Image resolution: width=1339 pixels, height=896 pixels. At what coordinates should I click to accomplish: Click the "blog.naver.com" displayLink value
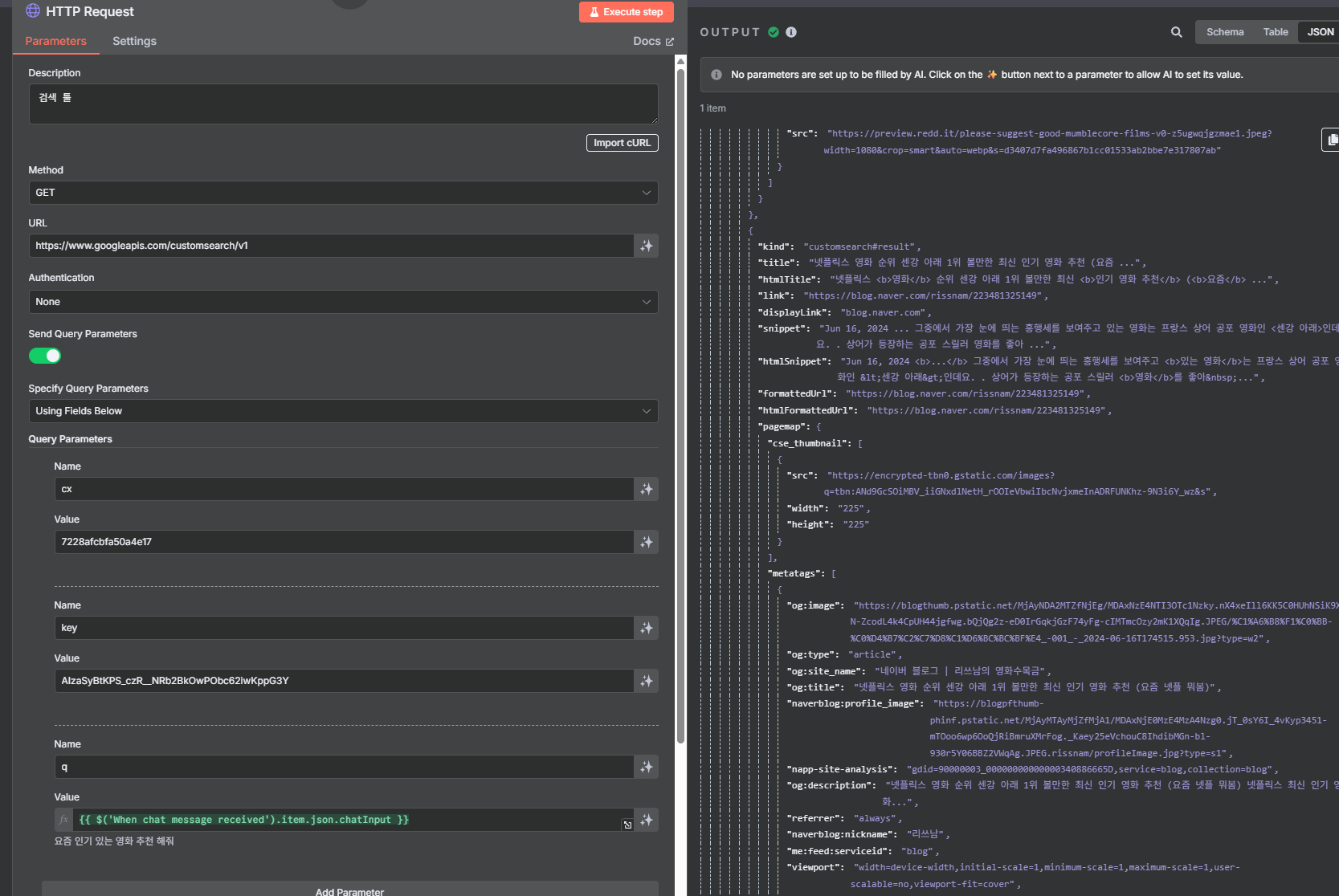point(884,312)
